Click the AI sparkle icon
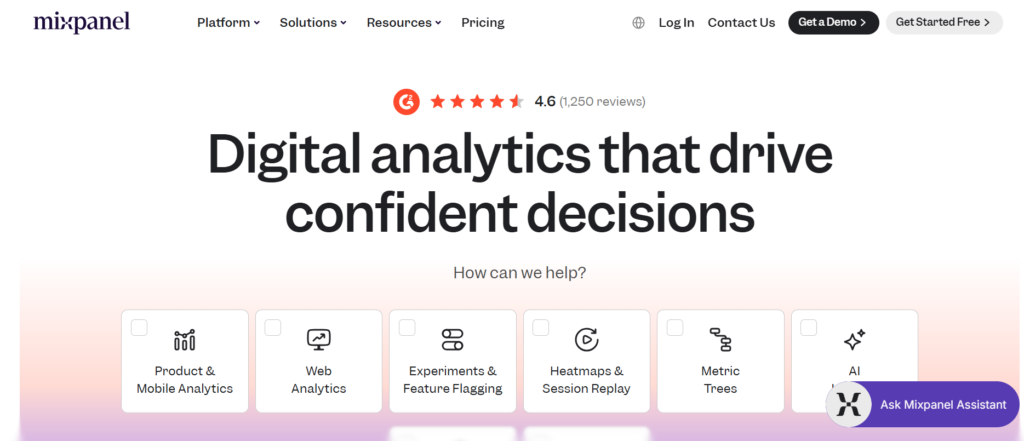Viewport: 1024px width, 441px height. (854, 340)
